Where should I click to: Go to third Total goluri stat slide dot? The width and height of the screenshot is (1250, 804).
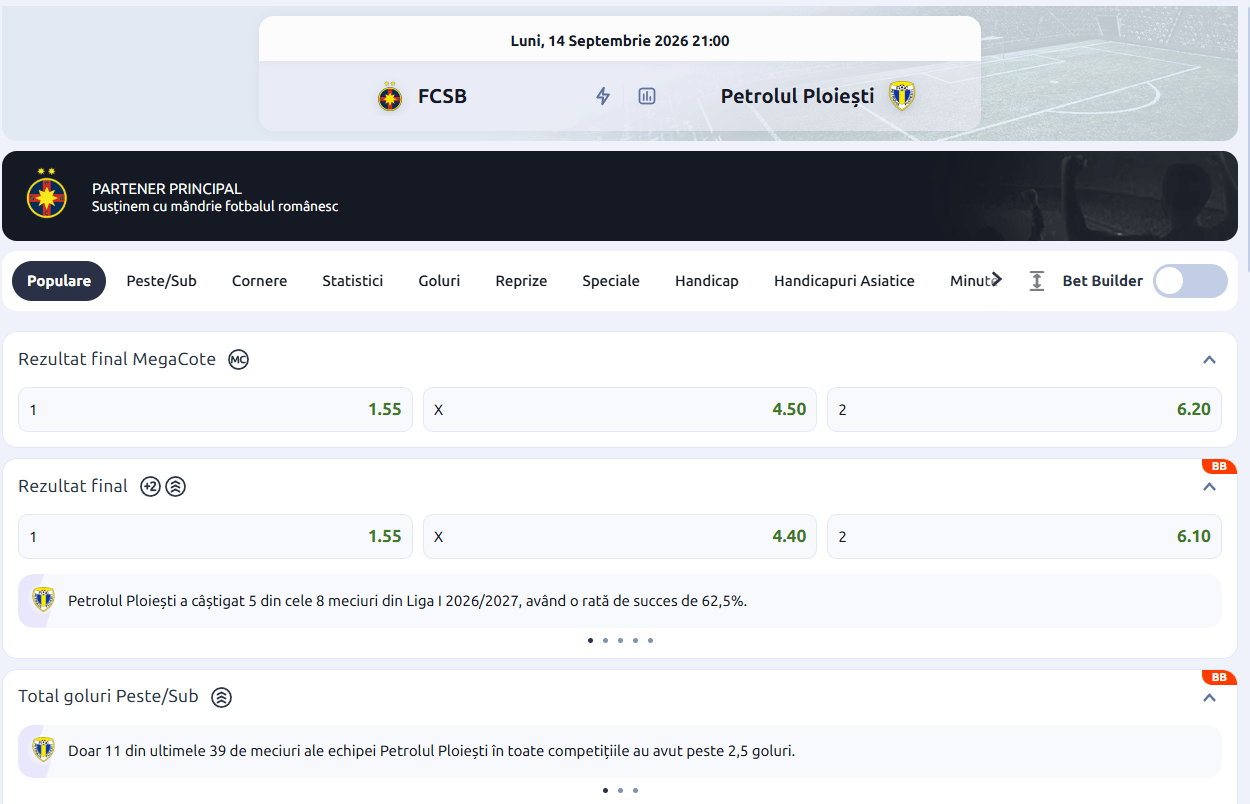click(x=635, y=790)
